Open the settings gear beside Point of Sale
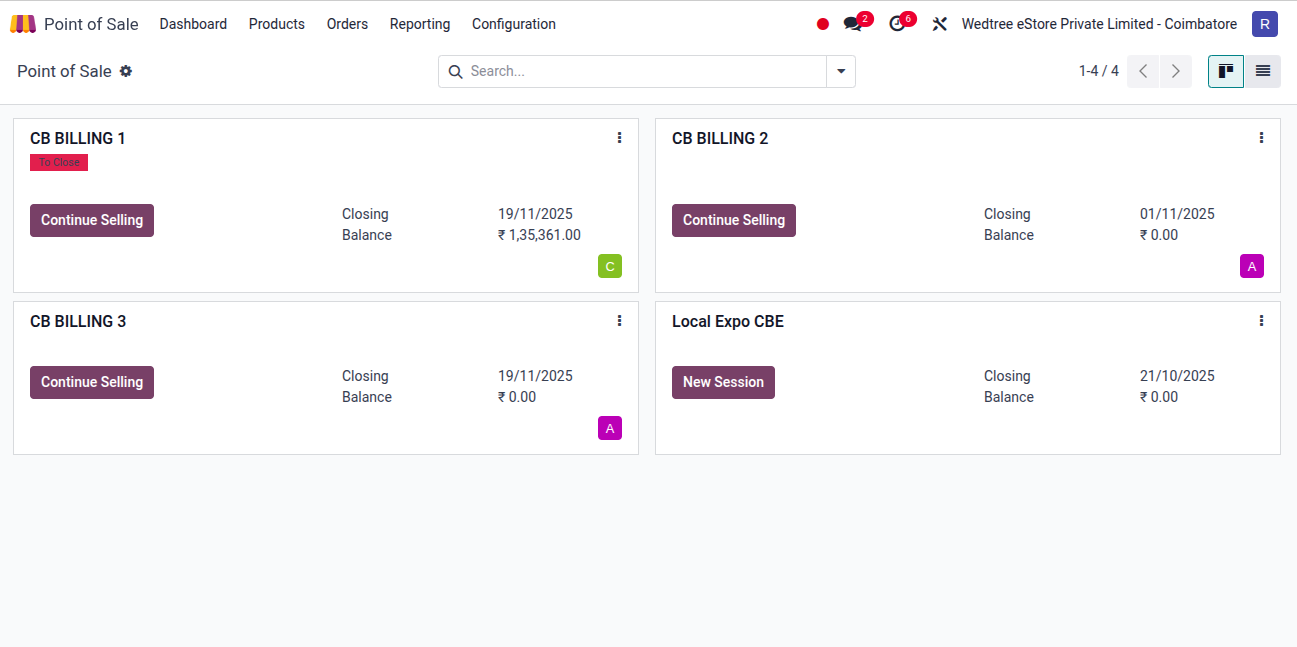The height and width of the screenshot is (647, 1297). pos(126,71)
